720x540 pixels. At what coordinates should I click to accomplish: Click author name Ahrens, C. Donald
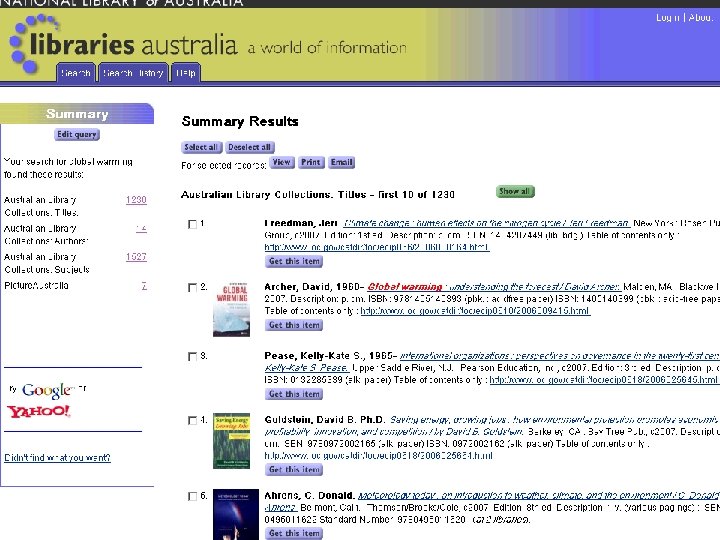(x=309, y=495)
